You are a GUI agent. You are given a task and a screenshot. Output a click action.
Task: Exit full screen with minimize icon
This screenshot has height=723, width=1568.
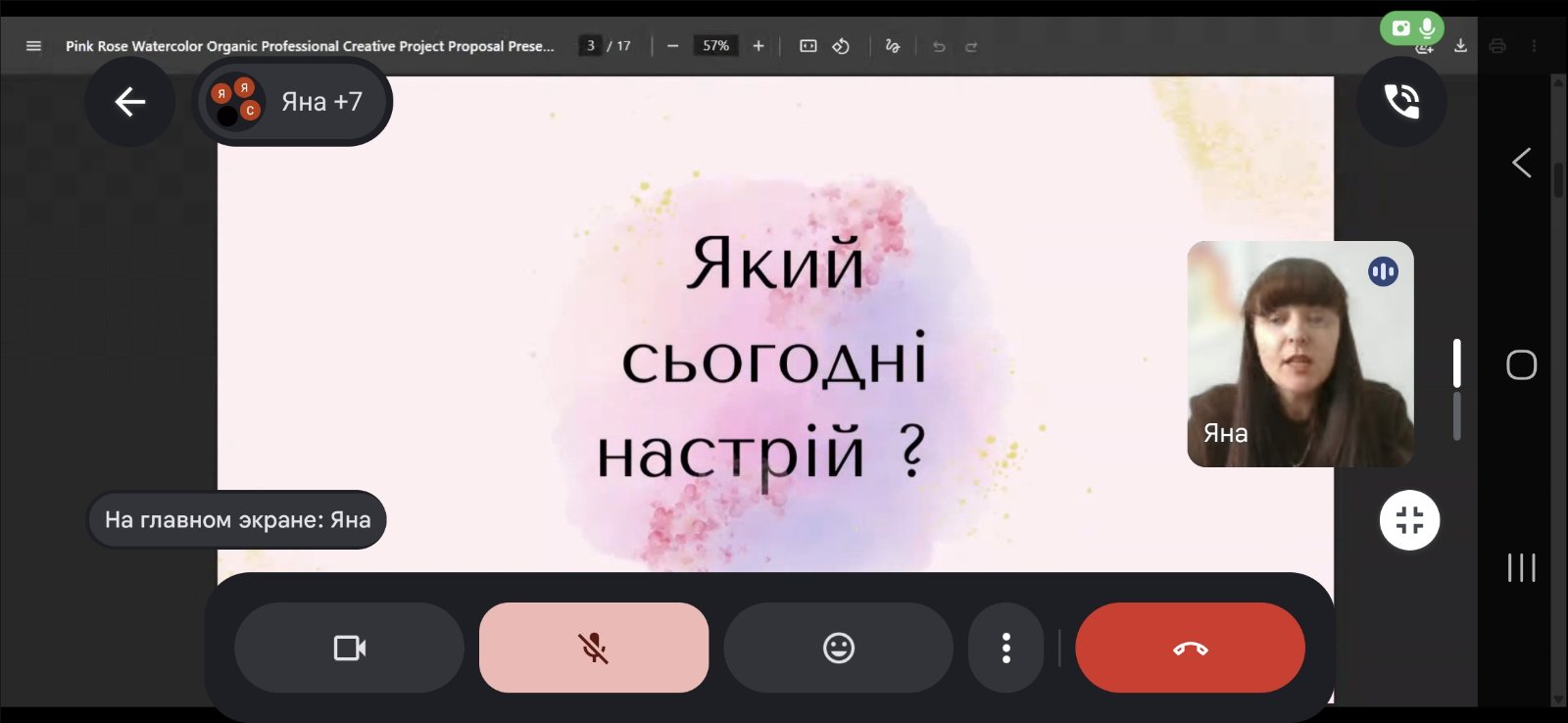click(x=1409, y=520)
